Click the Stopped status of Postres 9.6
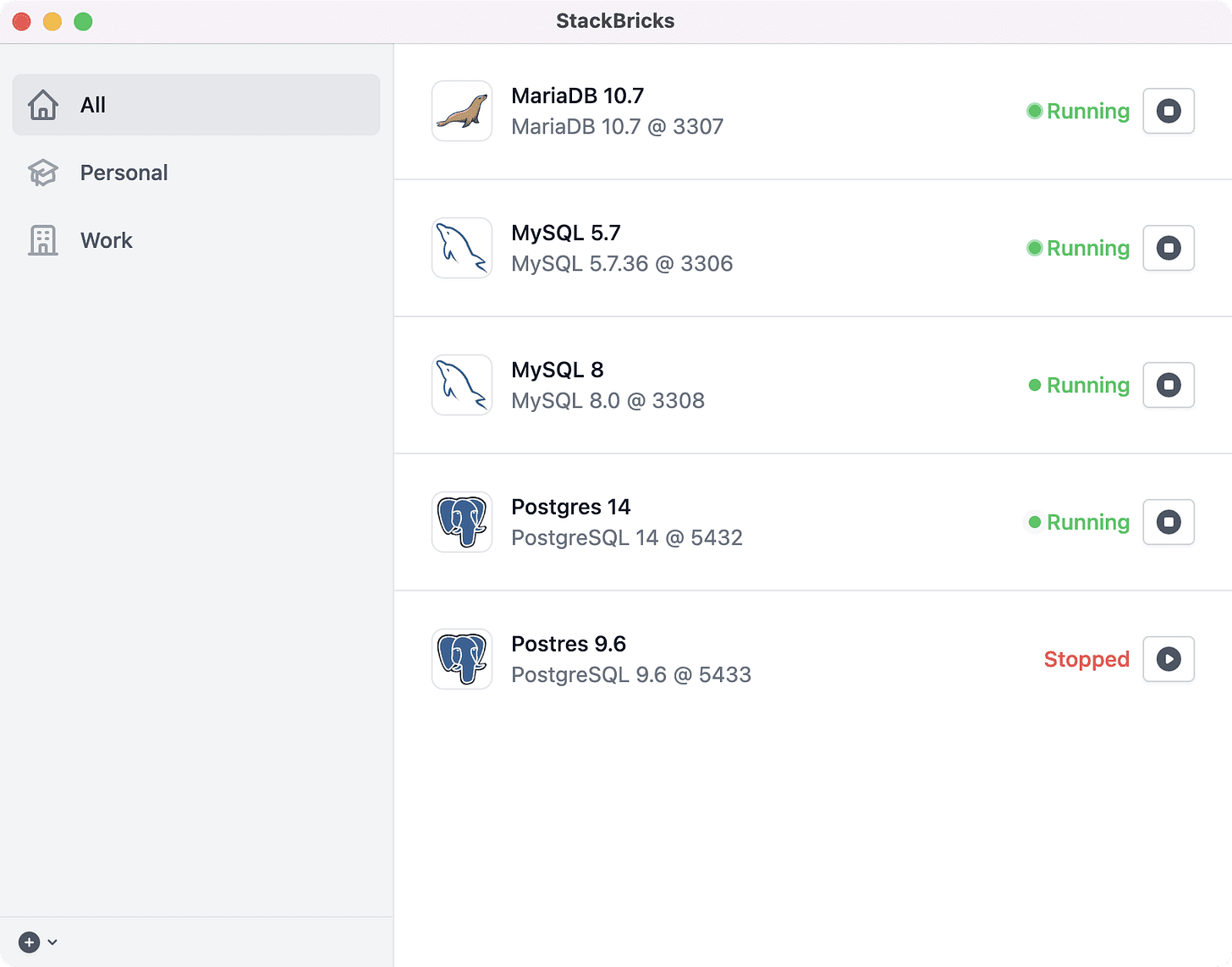Screen dimensions: 1232x967 (x=1086, y=659)
